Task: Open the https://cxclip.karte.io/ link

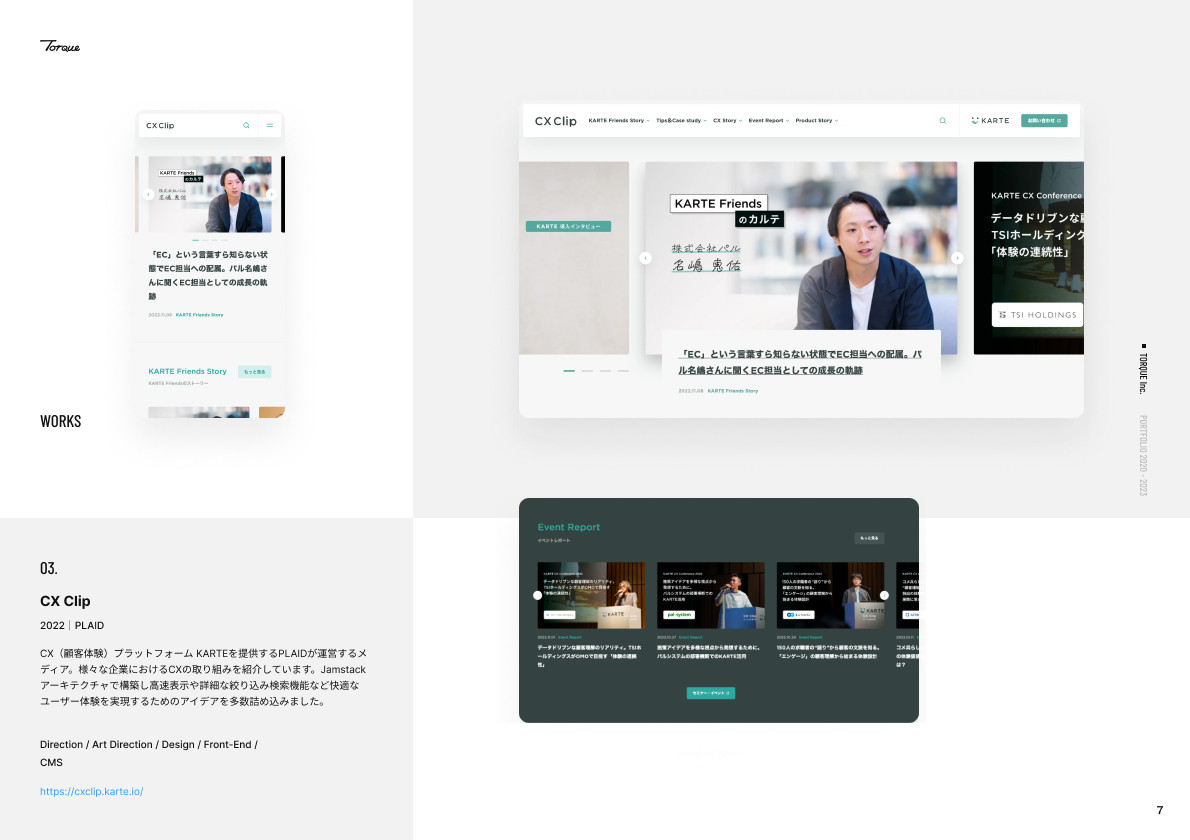Action: point(92,791)
